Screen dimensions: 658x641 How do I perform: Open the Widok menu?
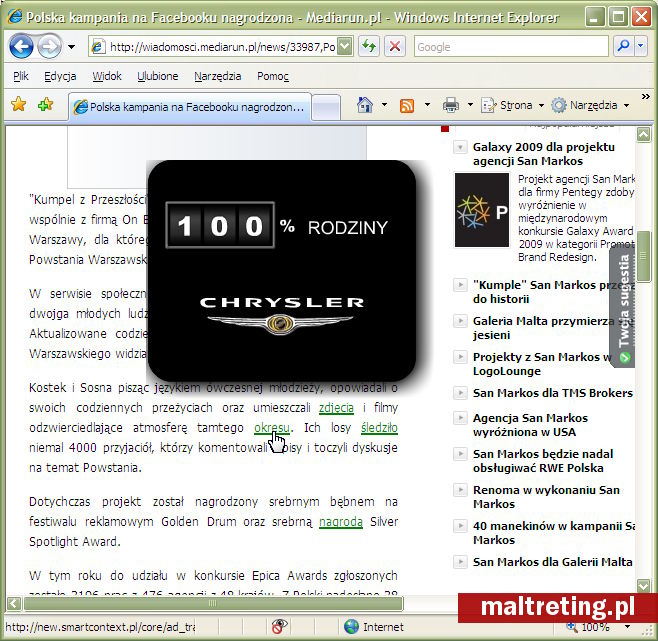[107, 76]
